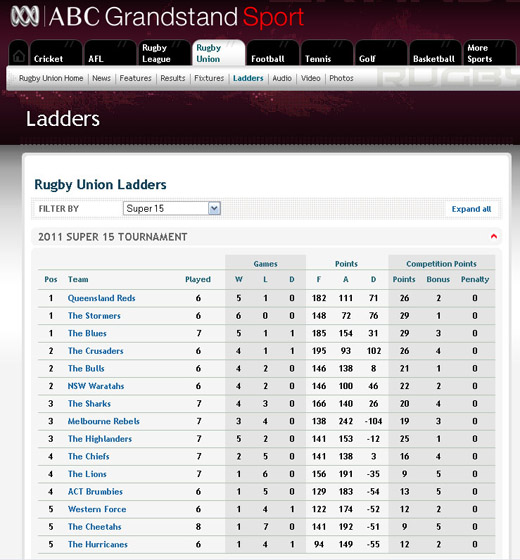Go to Rugby Union Home
This screenshot has height=560, width=520.
click(x=51, y=78)
